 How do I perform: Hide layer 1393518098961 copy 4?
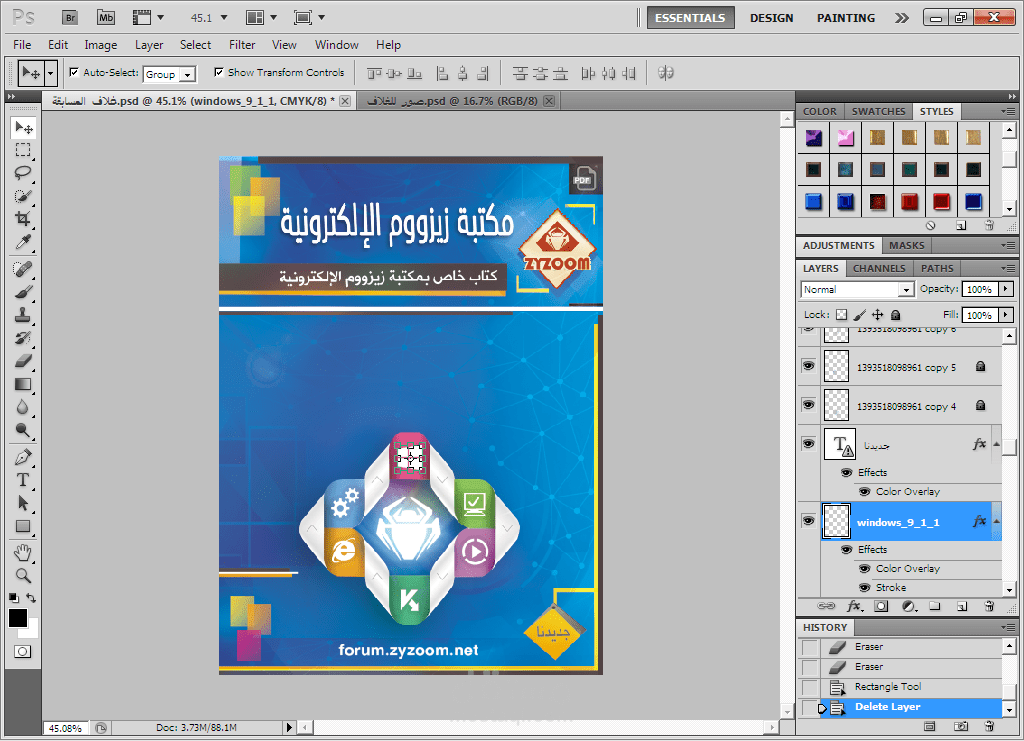point(808,405)
